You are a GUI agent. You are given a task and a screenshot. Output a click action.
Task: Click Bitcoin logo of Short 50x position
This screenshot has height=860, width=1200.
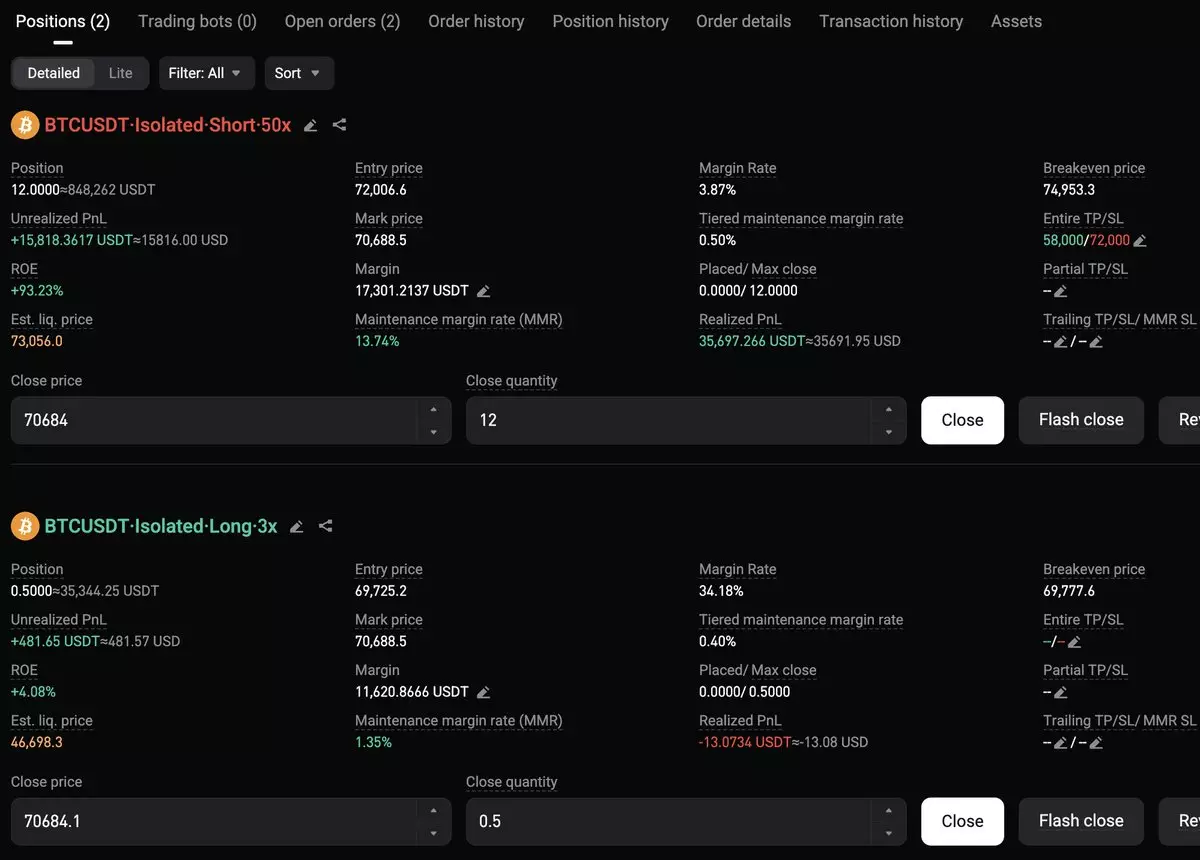pos(25,125)
